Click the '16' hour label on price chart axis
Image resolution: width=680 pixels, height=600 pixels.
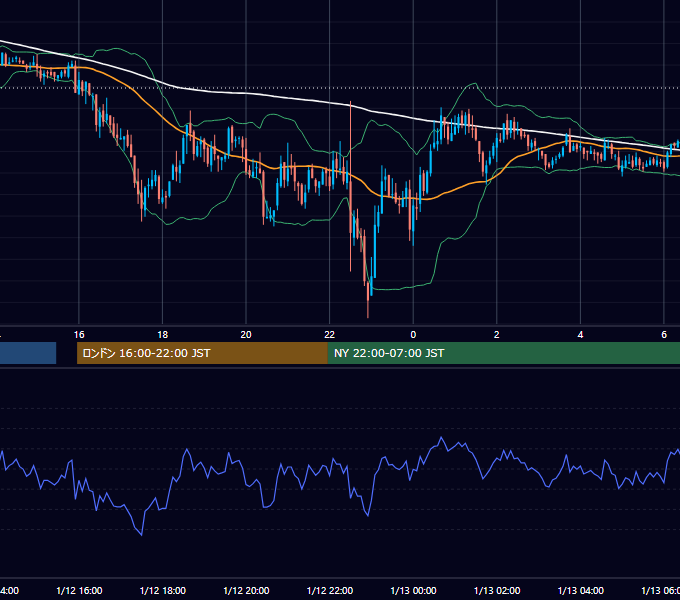coord(79,335)
